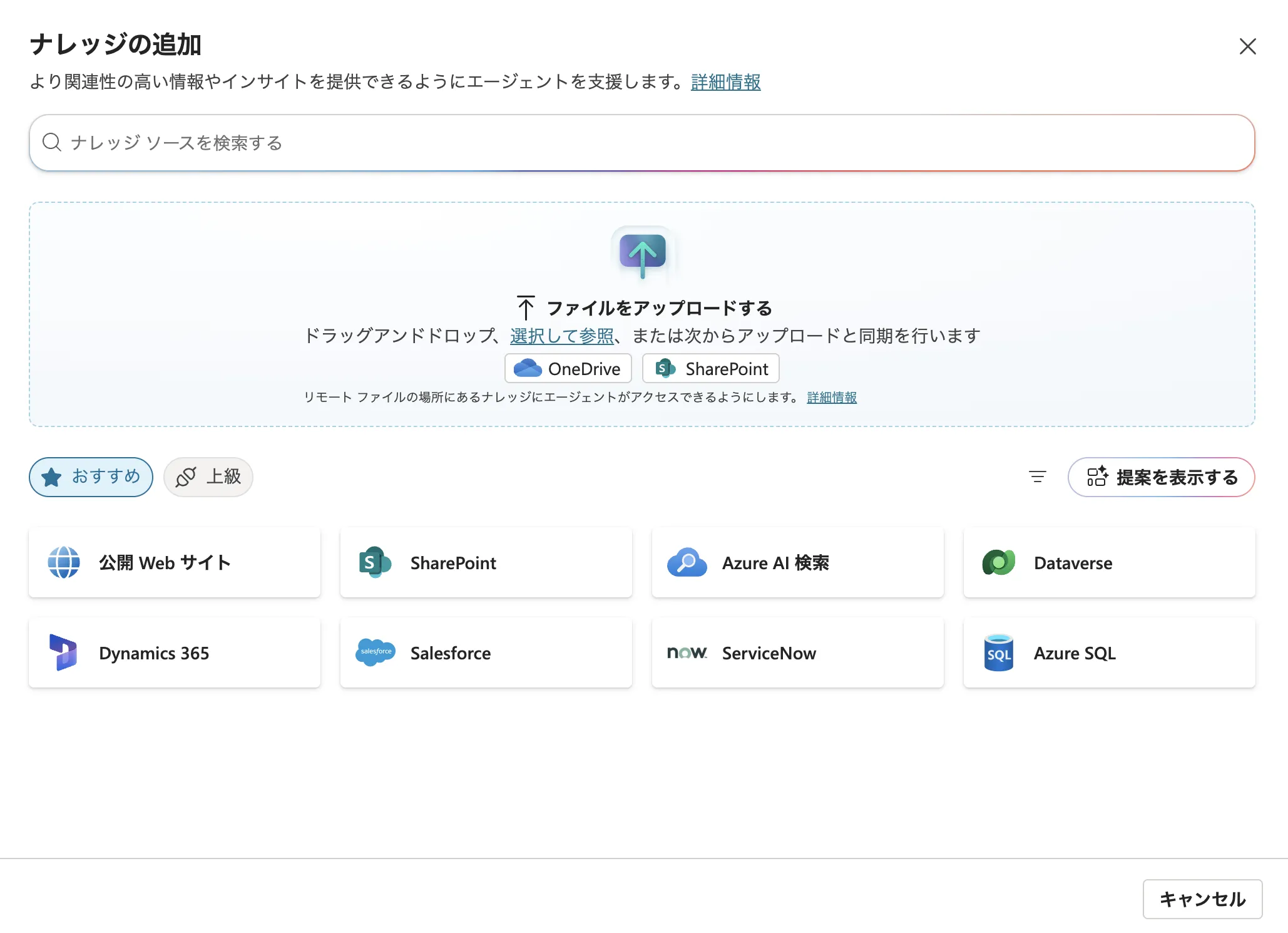Viewport: 1288px width, 933px height.
Task: Add Salesforce as a knowledge source
Action: pos(486,652)
